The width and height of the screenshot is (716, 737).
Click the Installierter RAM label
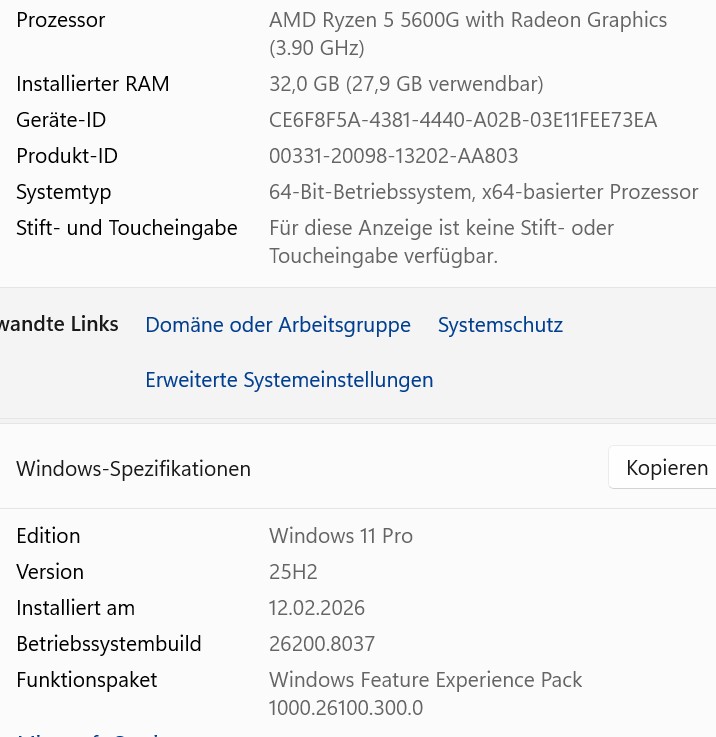pos(93,84)
